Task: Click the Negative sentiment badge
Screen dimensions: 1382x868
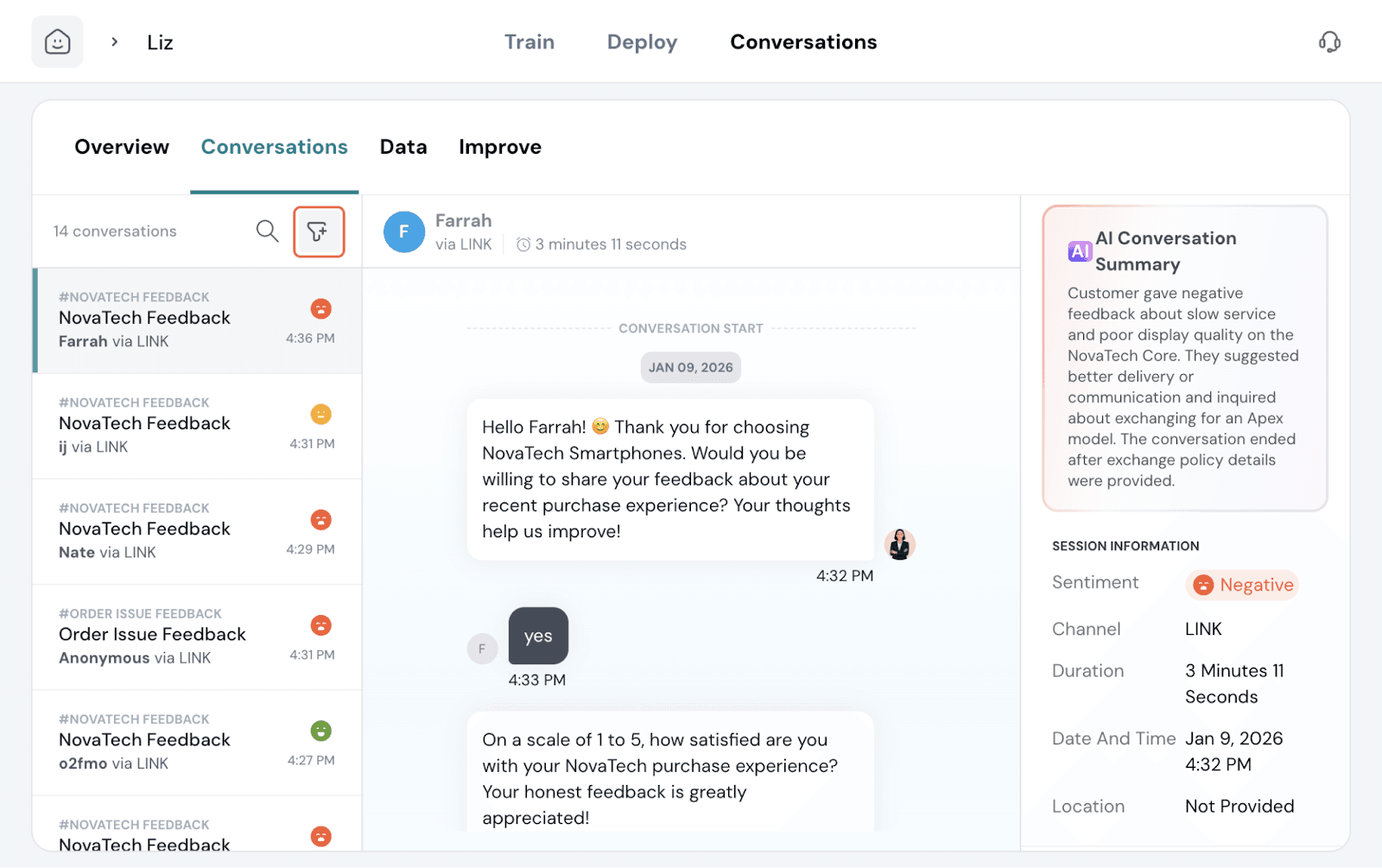Action: point(1242,585)
